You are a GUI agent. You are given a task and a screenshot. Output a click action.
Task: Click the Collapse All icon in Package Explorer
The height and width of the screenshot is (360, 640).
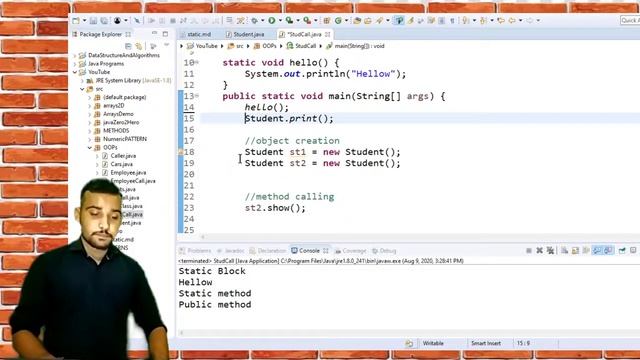128,46
